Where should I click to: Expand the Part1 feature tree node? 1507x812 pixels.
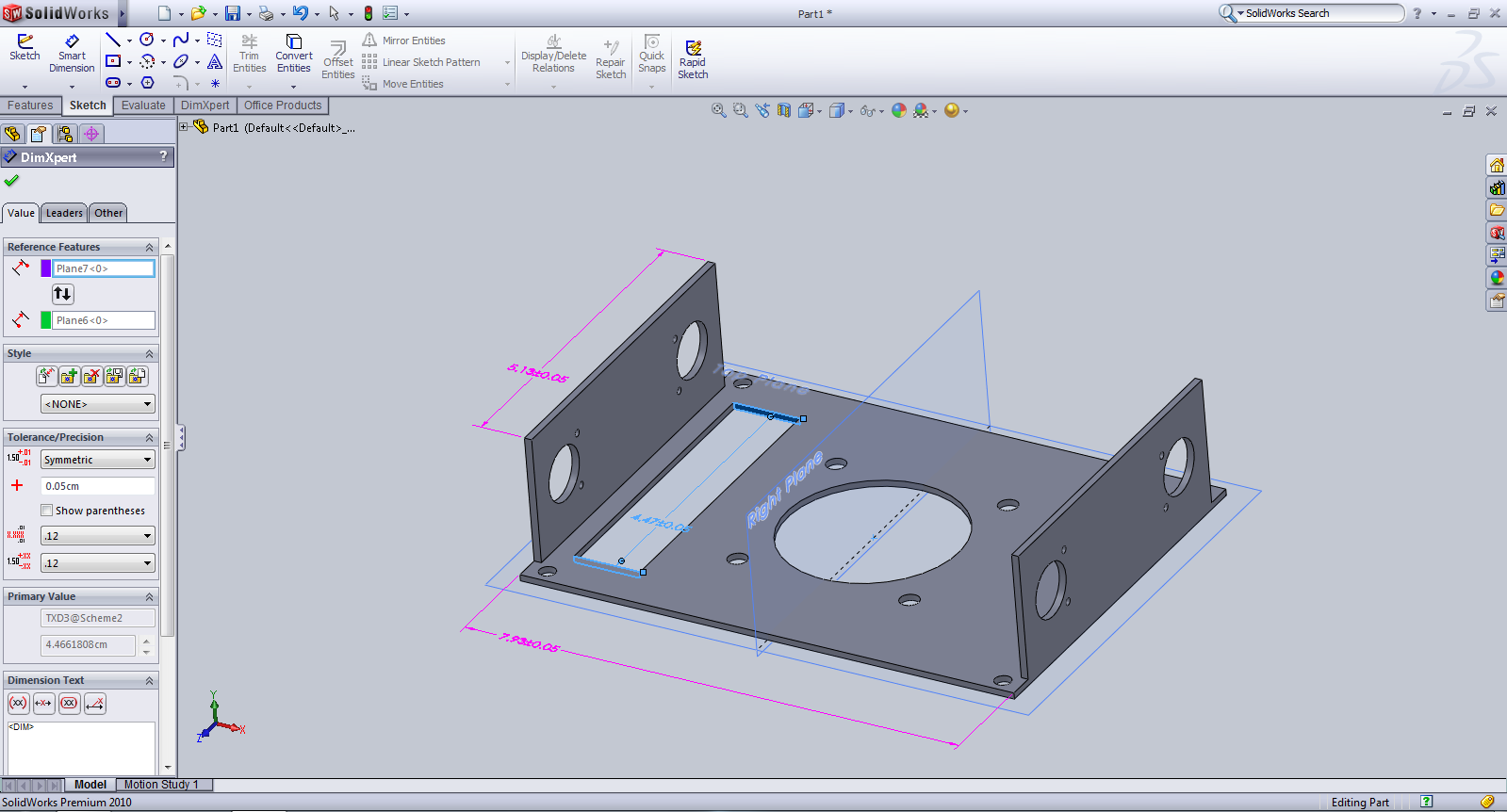coord(184,127)
